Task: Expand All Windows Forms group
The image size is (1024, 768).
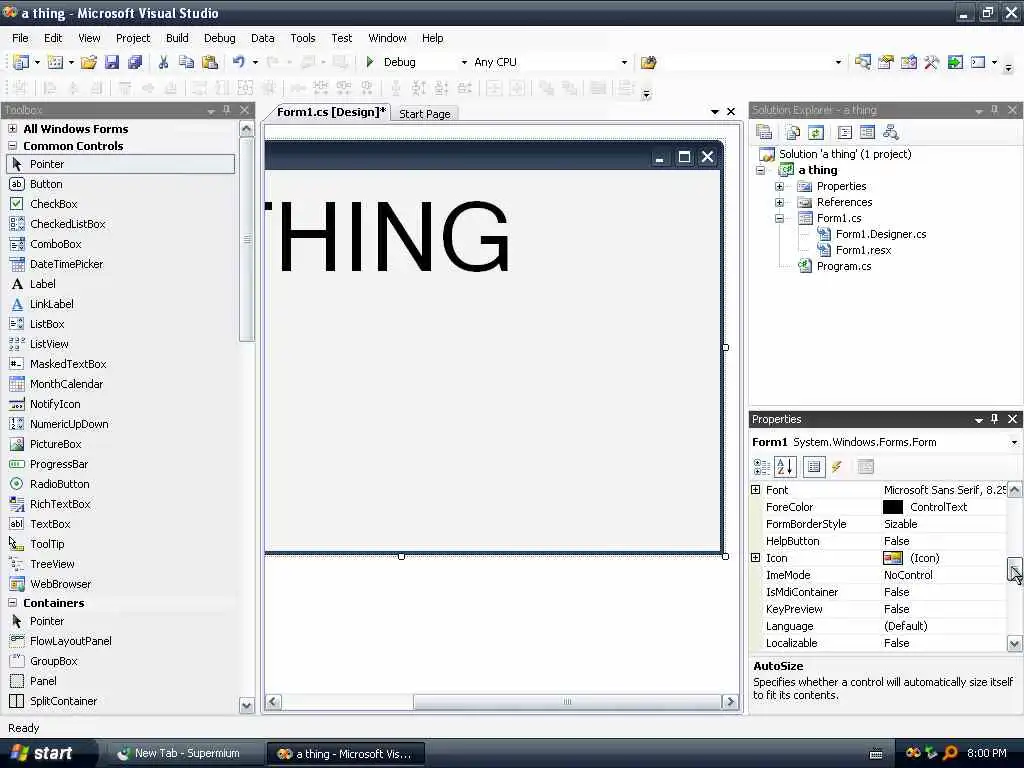Action: coord(12,129)
